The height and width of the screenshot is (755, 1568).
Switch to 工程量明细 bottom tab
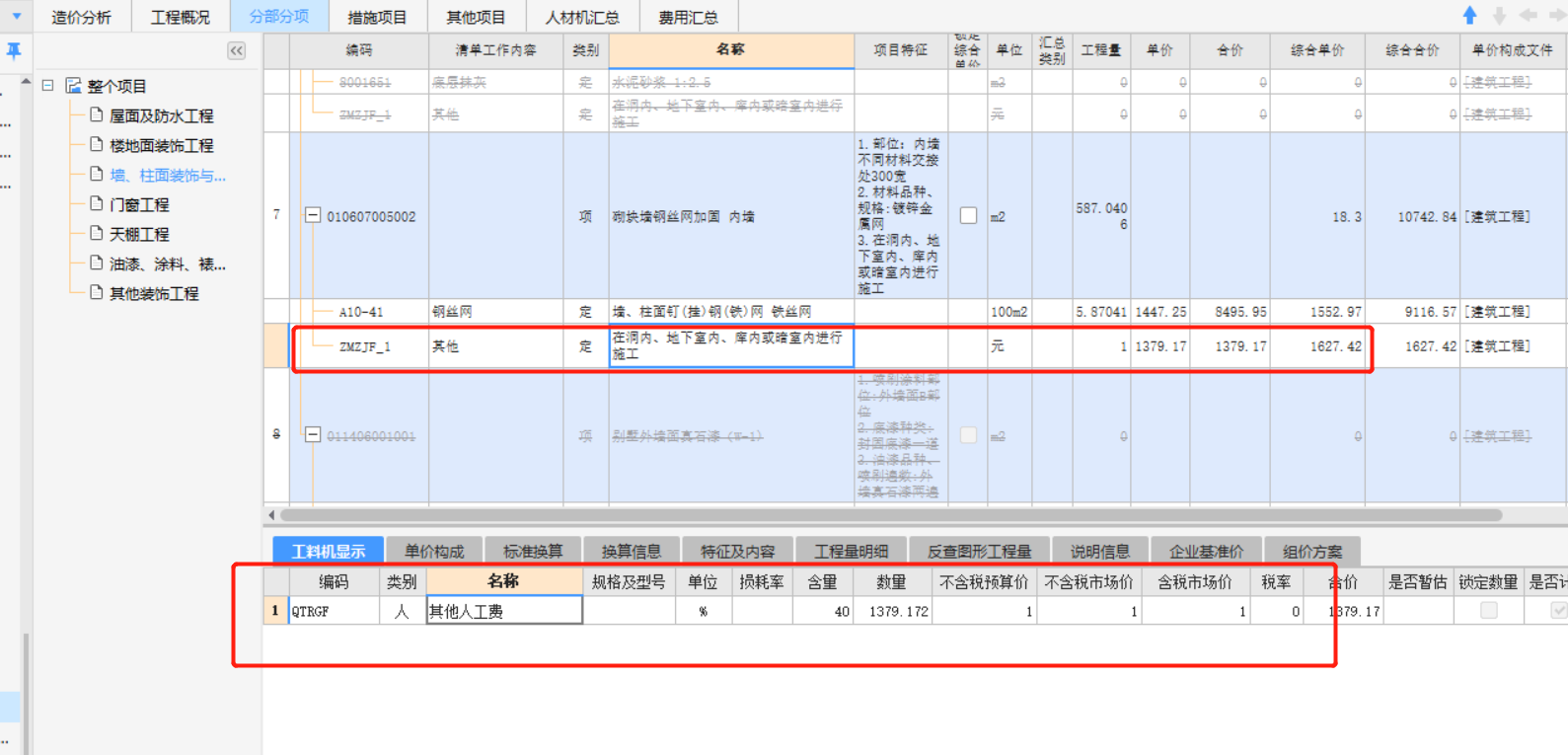coord(851,551)
